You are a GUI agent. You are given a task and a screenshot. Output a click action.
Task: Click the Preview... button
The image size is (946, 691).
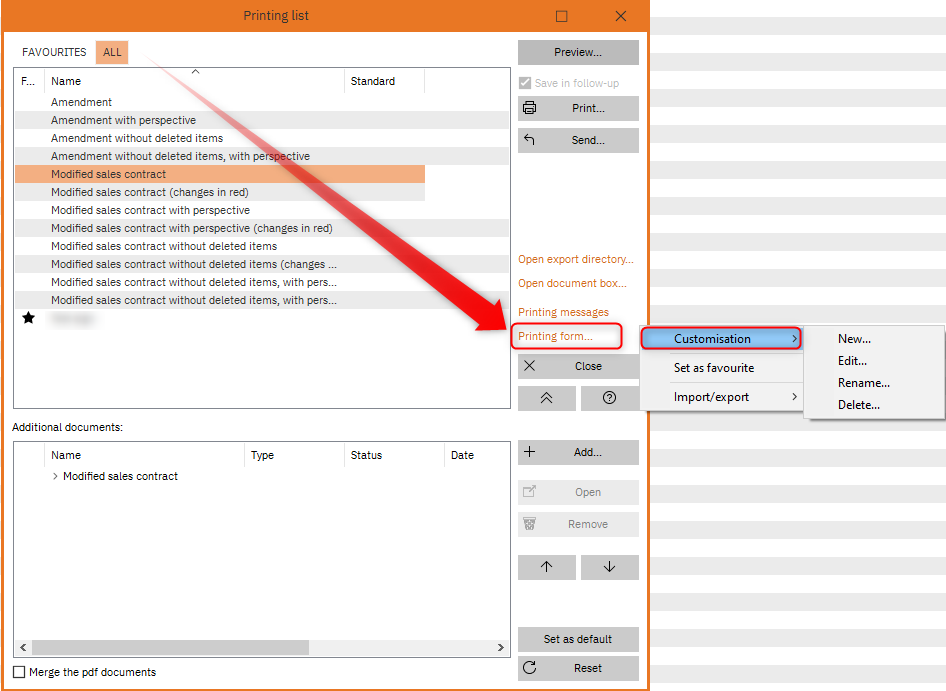point(578,53)
